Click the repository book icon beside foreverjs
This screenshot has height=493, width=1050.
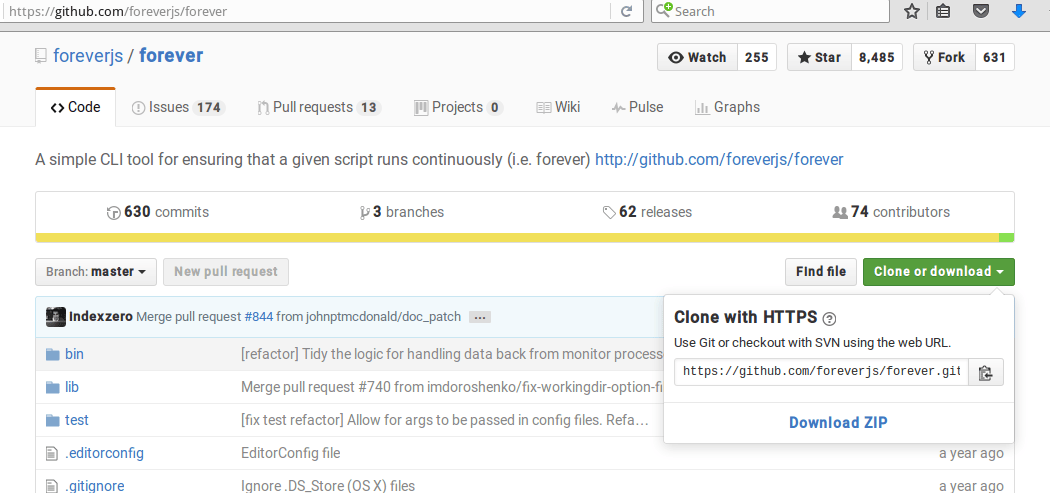point(41,56)
